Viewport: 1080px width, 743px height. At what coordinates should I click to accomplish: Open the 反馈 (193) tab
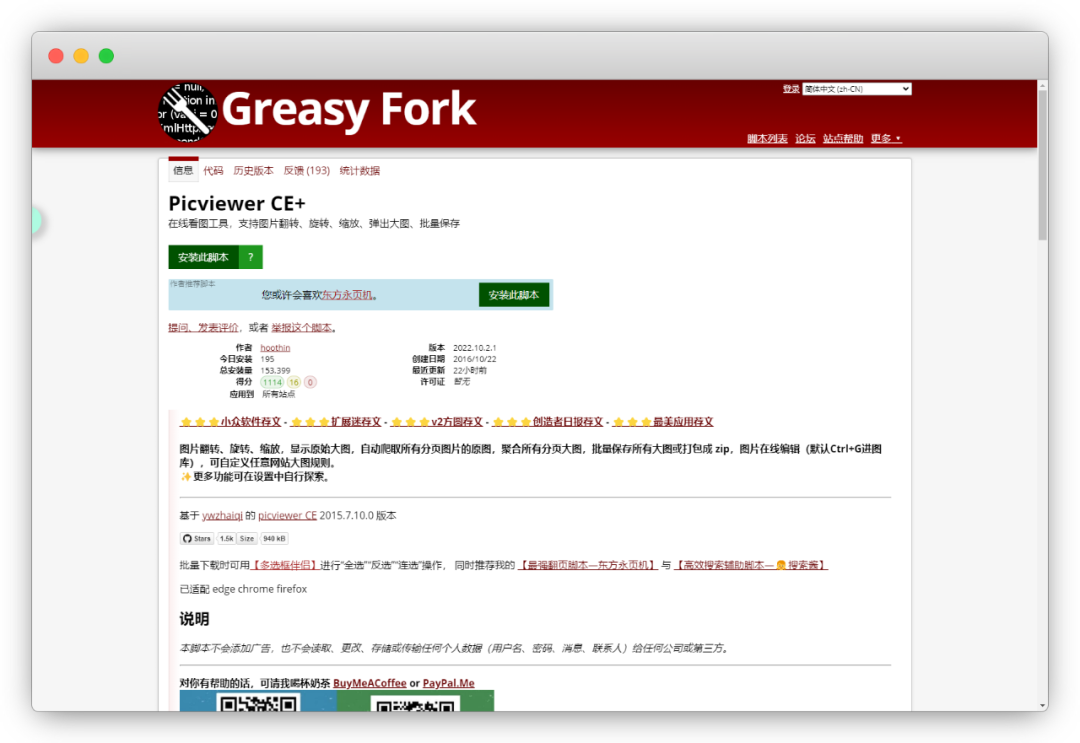(x=307, y=171)
